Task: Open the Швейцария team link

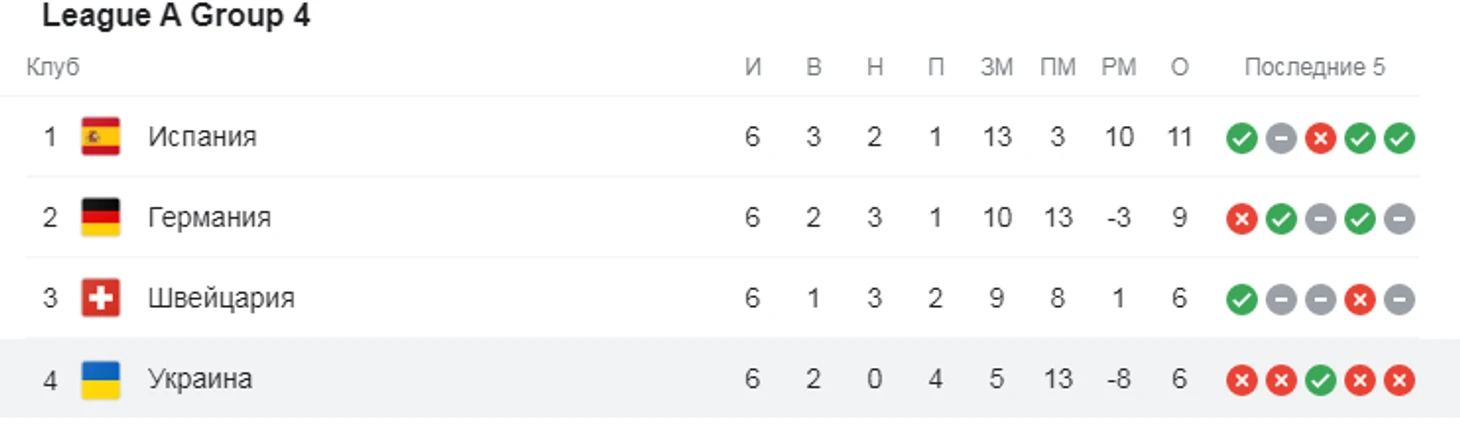Action: (221, 298)
